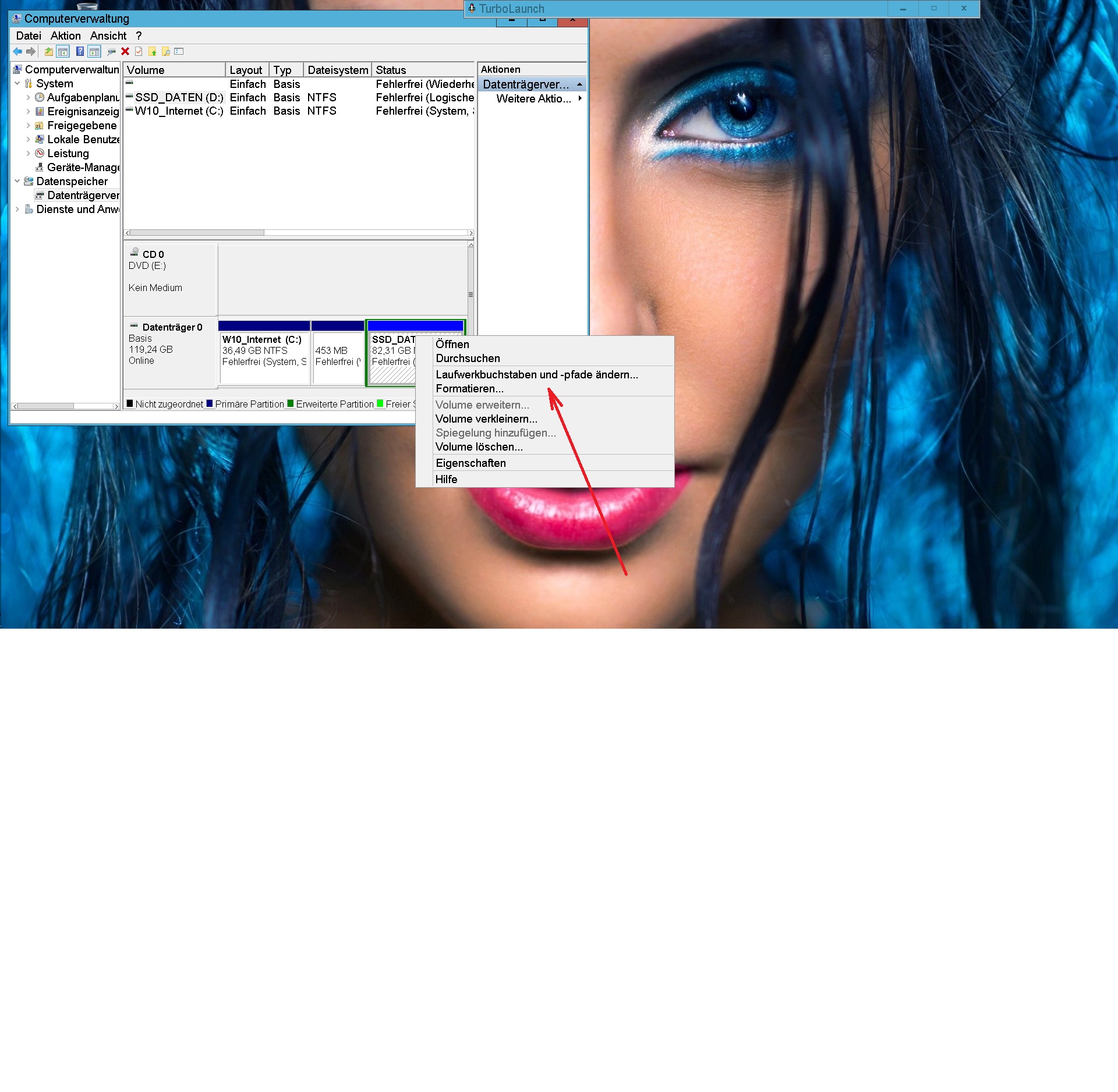Click the blue Back arrow in toolbar
This screenshot has width=1118, height=1092.
coord(17,52)
